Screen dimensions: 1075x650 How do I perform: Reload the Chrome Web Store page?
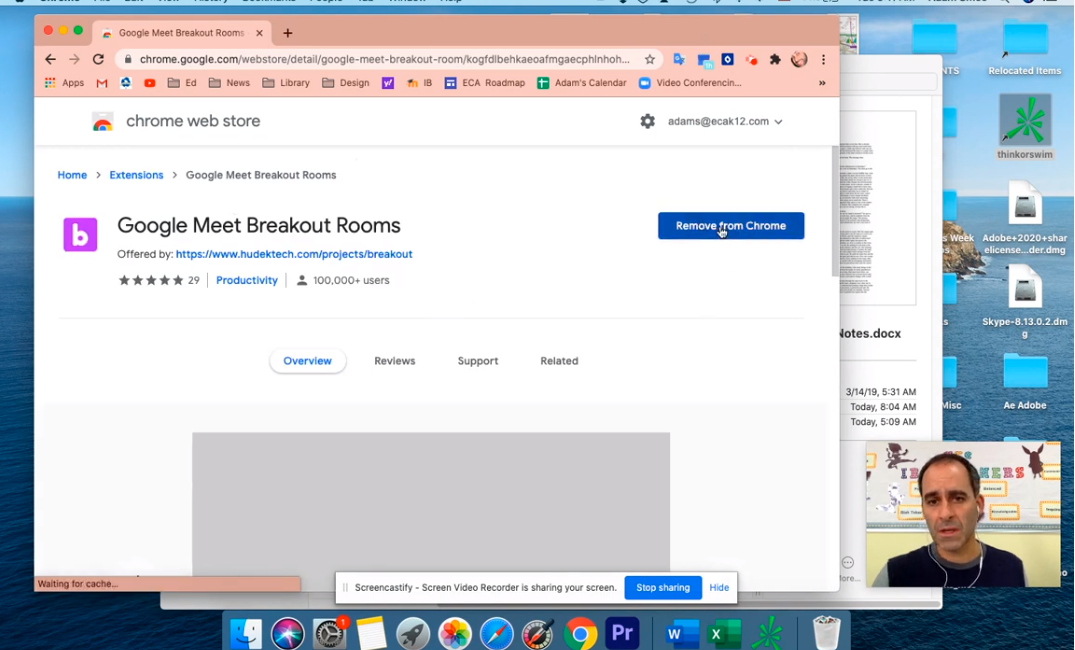coord(98,60)
